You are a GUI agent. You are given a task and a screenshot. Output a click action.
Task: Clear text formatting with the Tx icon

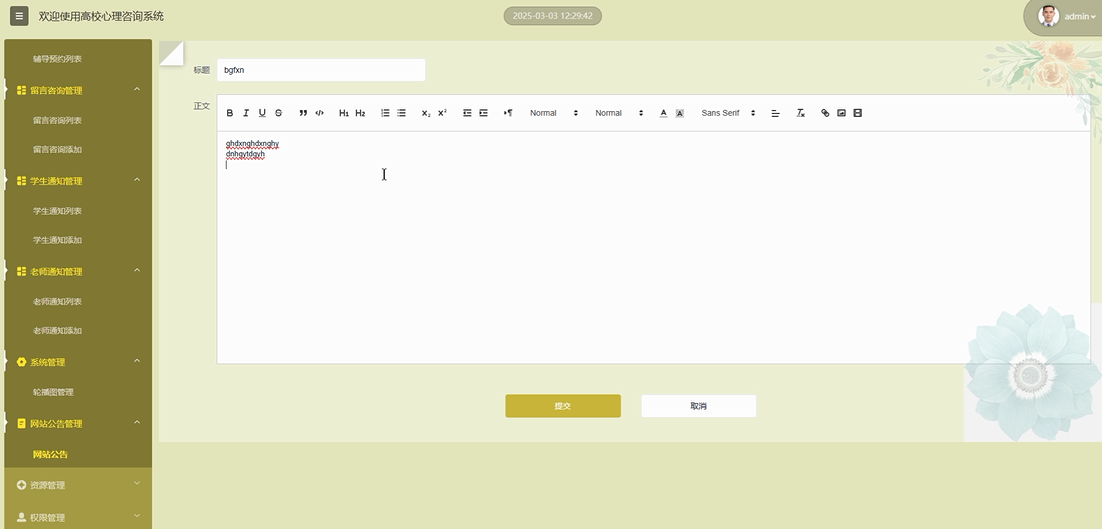(x=800, y=113)
